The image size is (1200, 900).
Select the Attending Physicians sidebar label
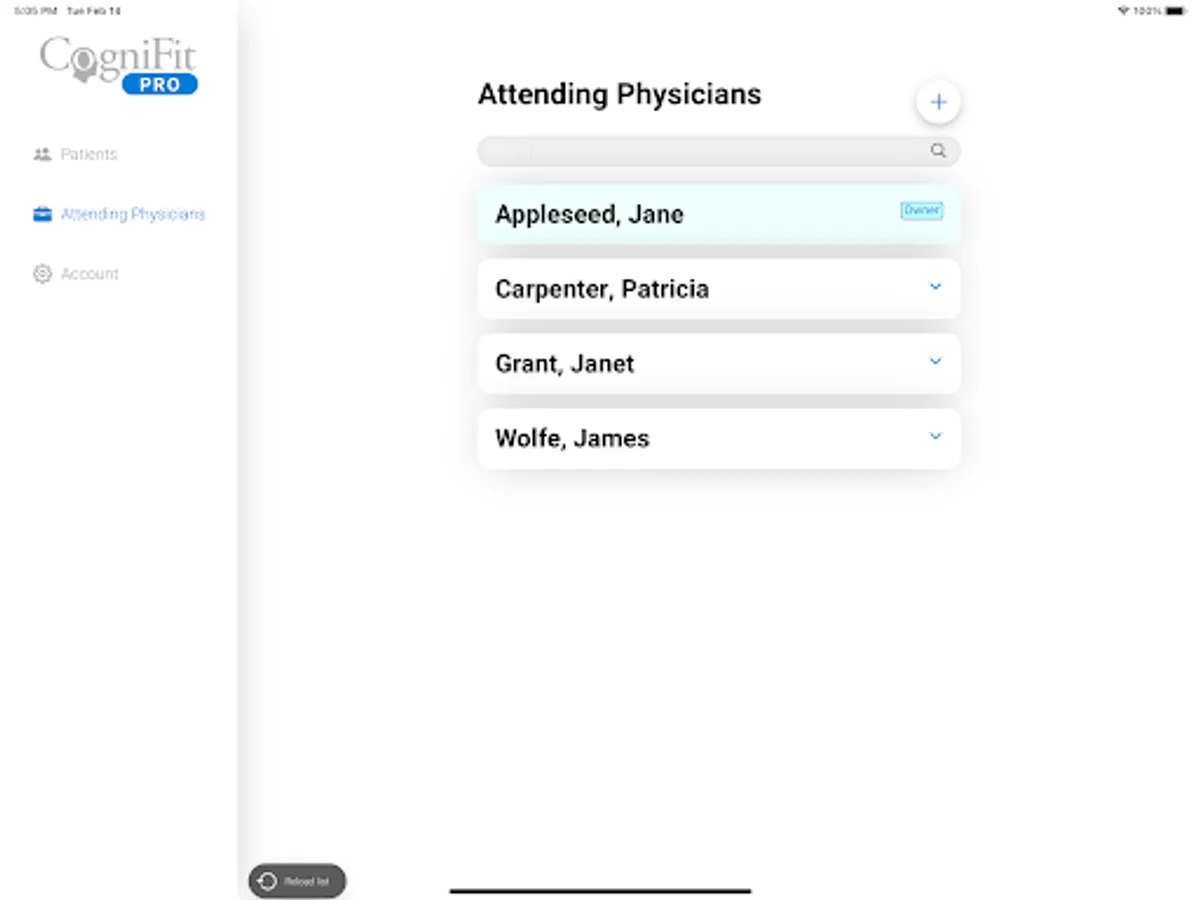(x=133, y=214)
